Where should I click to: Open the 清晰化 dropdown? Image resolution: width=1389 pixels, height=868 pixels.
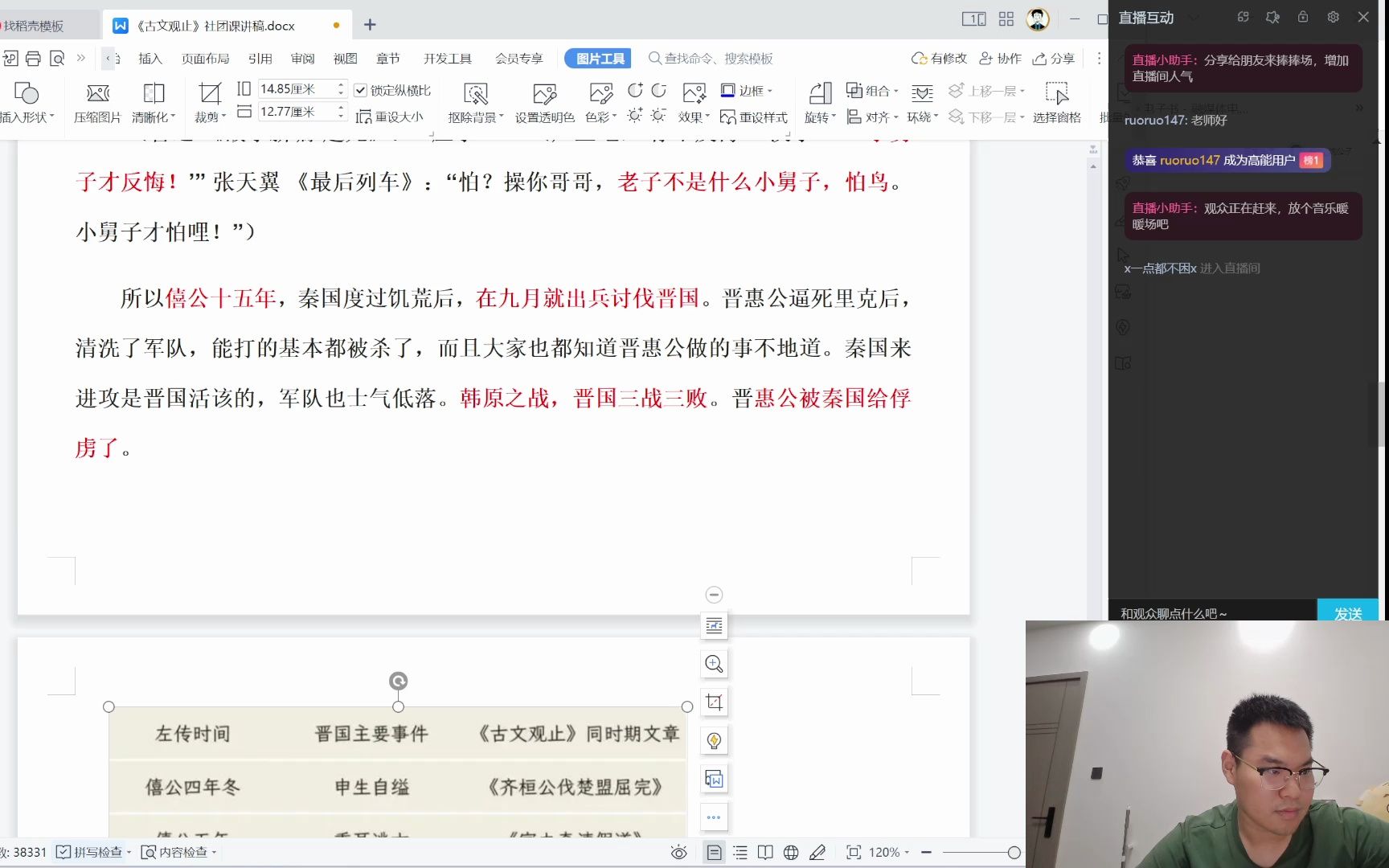pos(154,117)
